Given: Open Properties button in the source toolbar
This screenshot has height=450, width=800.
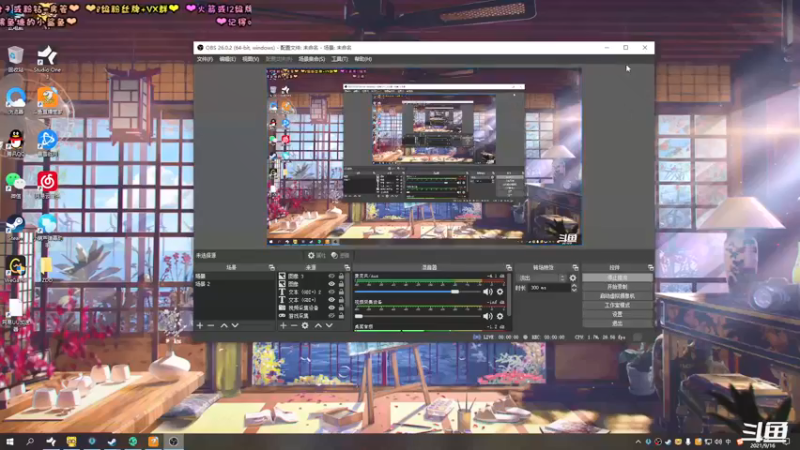Looking at the screenshot, I should (x=316, y=256).
